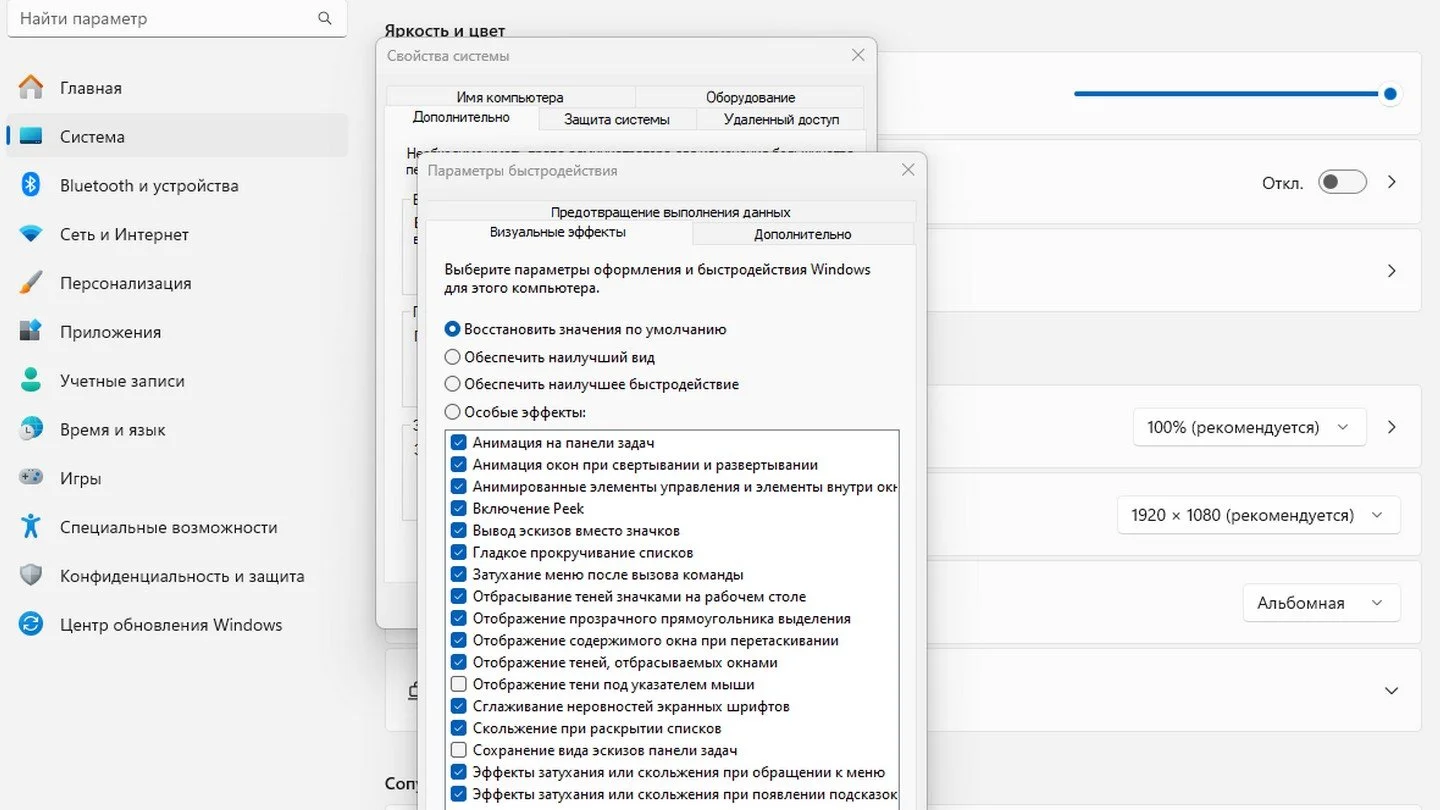Click the Время и язык globe icon
The height and width of the screenshot is (810, 1440).
[x=31, y=429]
